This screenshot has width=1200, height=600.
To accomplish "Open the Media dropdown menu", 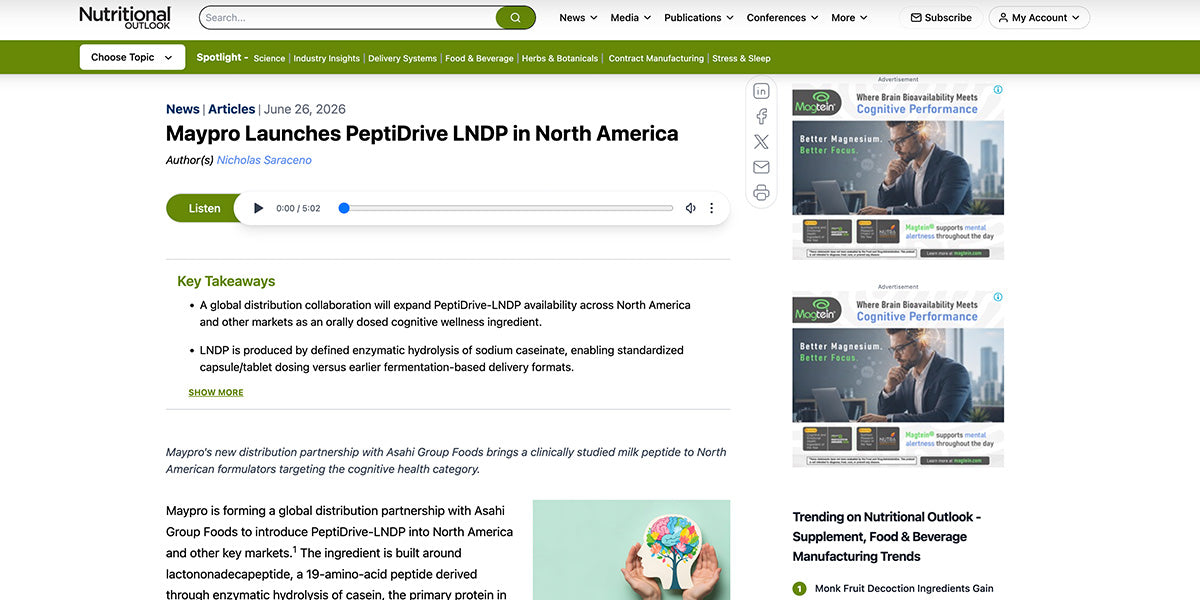I will pos(630,18).
